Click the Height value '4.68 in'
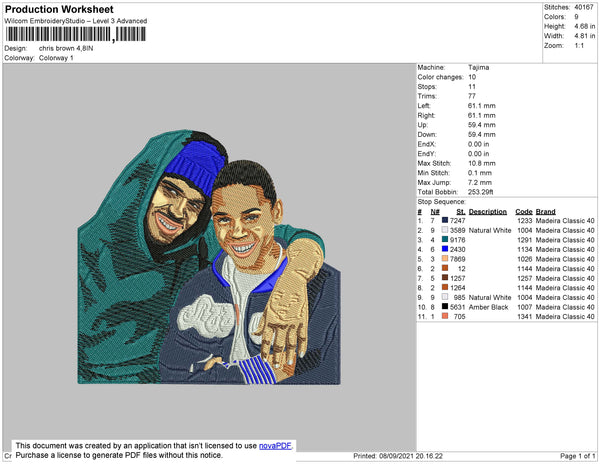The image size is (600, 464). pos(585,26)
